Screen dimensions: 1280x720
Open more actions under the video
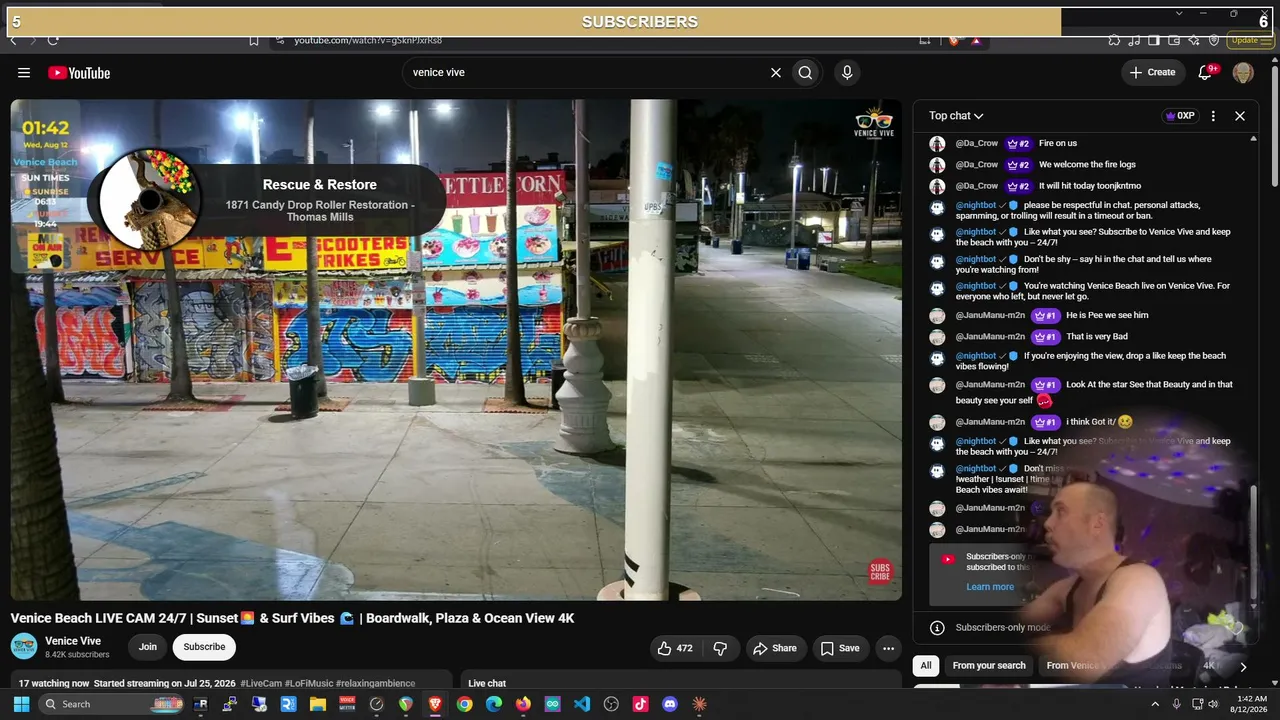tap(888, 648)
